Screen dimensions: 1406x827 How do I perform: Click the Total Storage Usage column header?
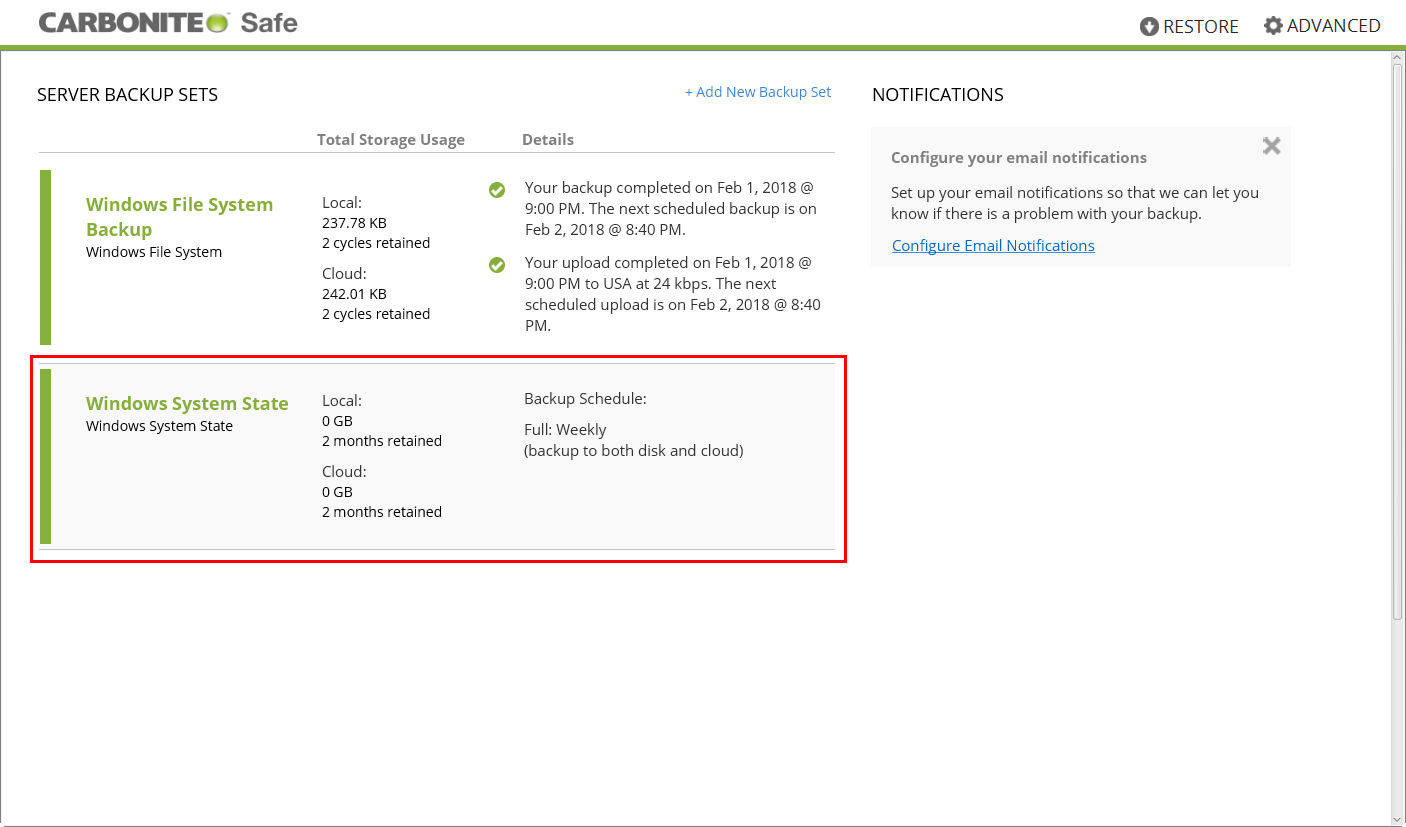point(390,140)
